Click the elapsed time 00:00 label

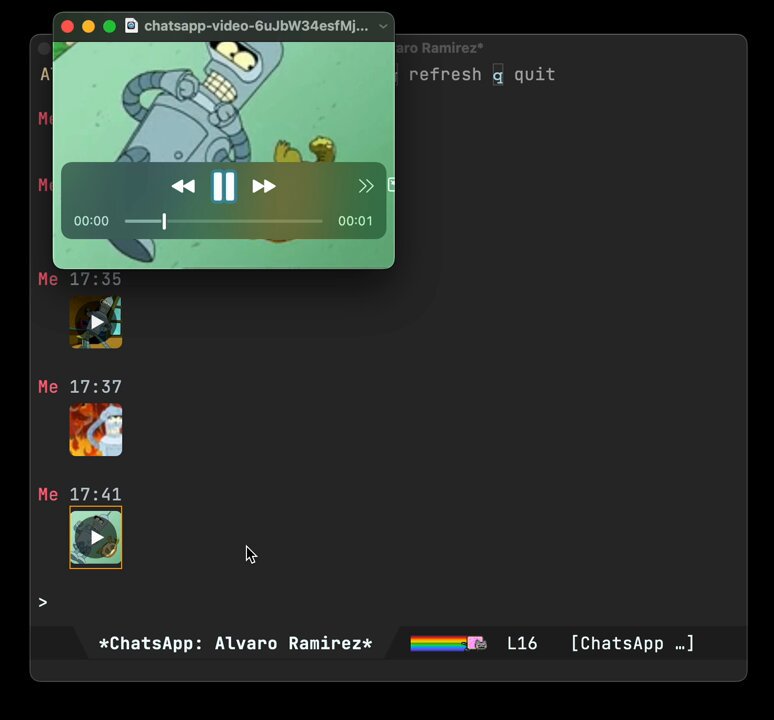[91, 221]
